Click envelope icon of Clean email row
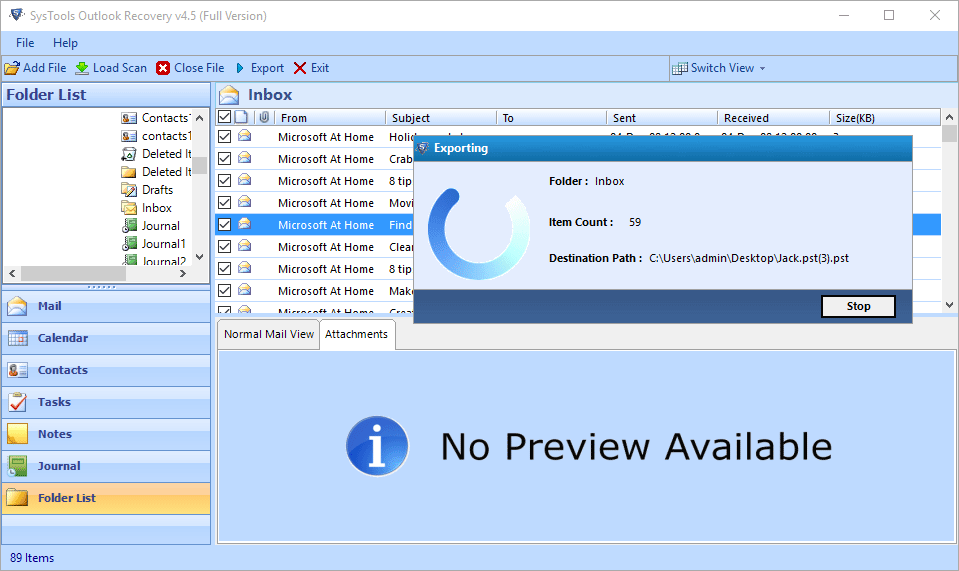Image resolution: width=959 pixels, height=571 pixels. 245,246
